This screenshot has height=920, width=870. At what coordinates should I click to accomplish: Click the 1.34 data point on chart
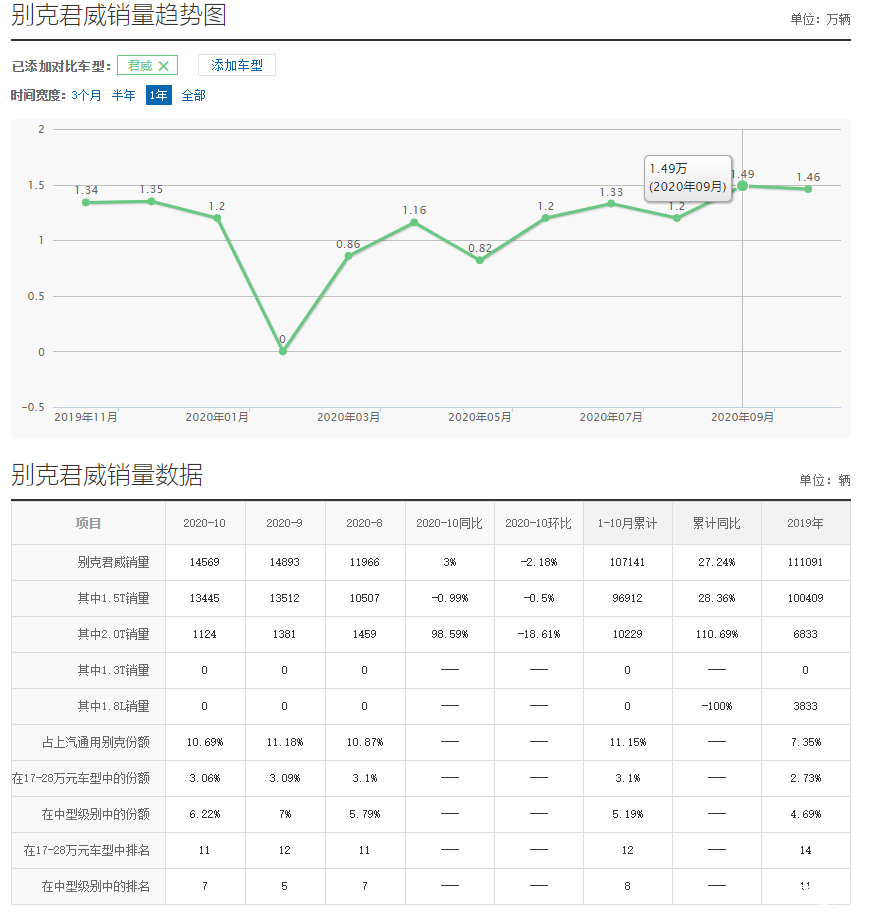[86, 202]
